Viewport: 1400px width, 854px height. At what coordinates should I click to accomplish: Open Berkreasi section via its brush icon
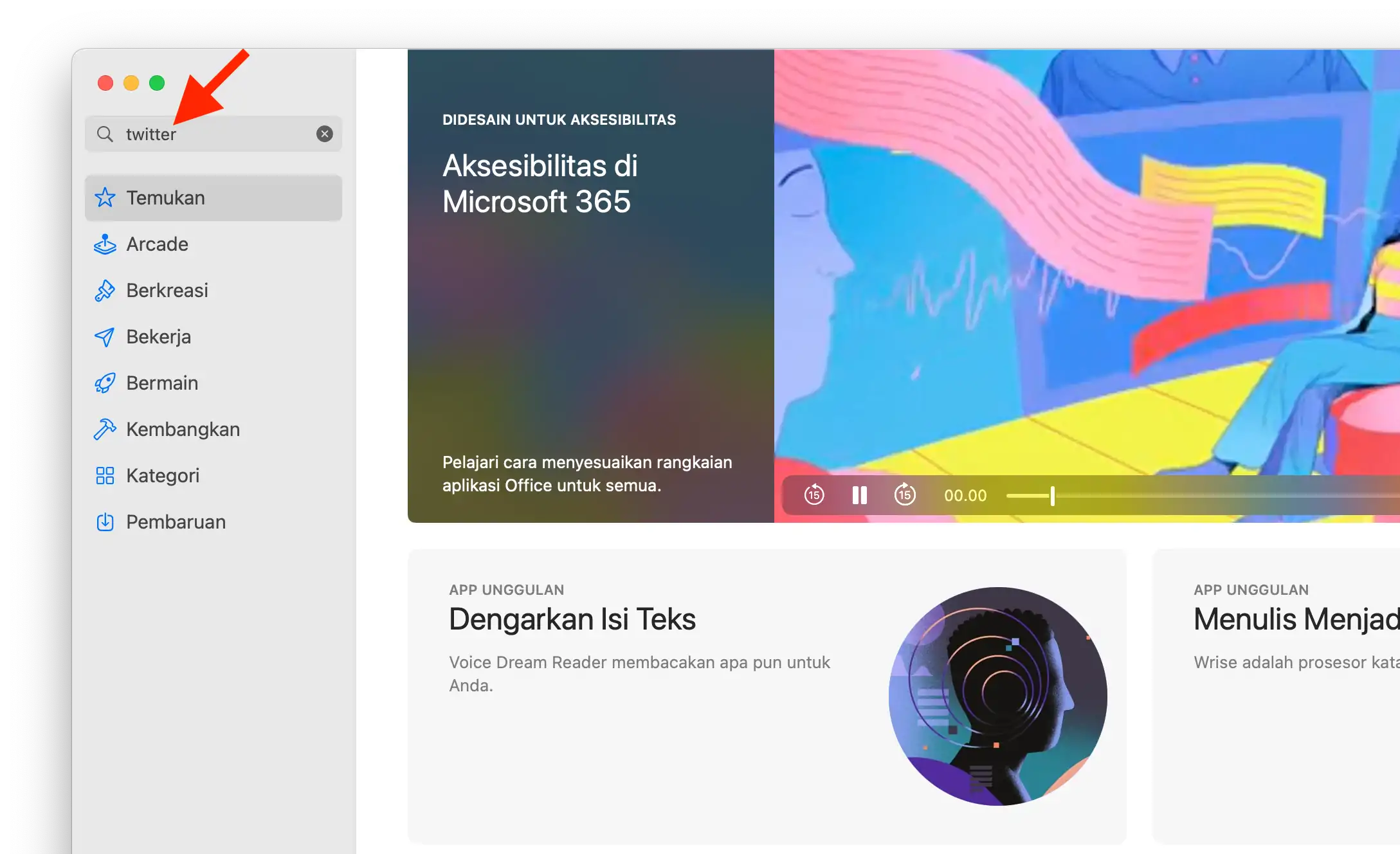tap(105, 291)
